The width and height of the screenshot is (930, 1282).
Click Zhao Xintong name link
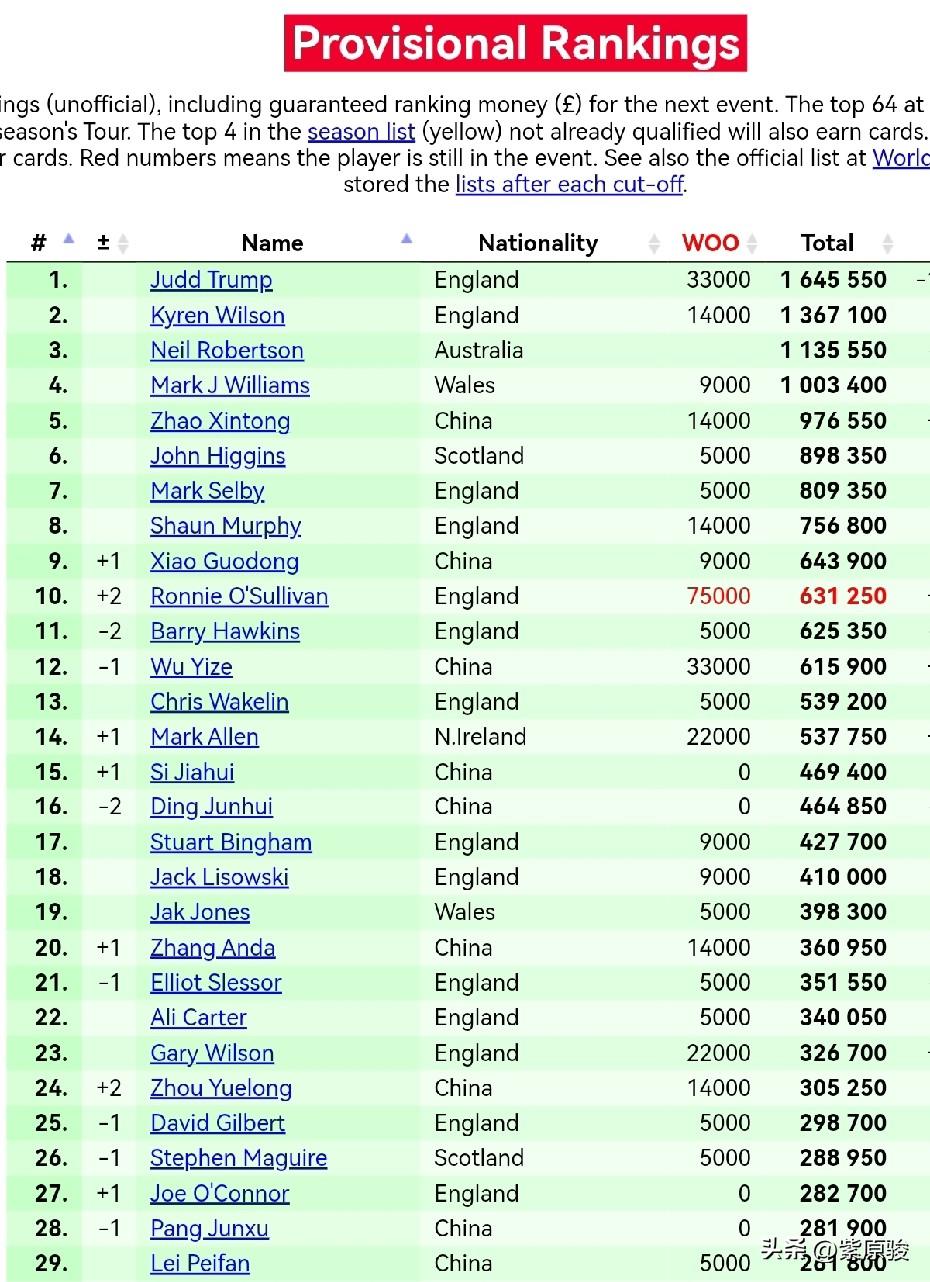coord(220,421)
